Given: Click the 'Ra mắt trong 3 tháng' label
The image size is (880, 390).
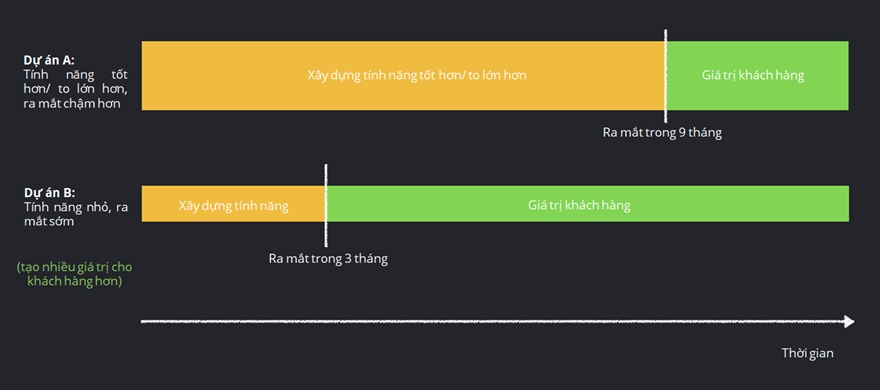Looking at the screenshot, I should [x=328, y=259].
